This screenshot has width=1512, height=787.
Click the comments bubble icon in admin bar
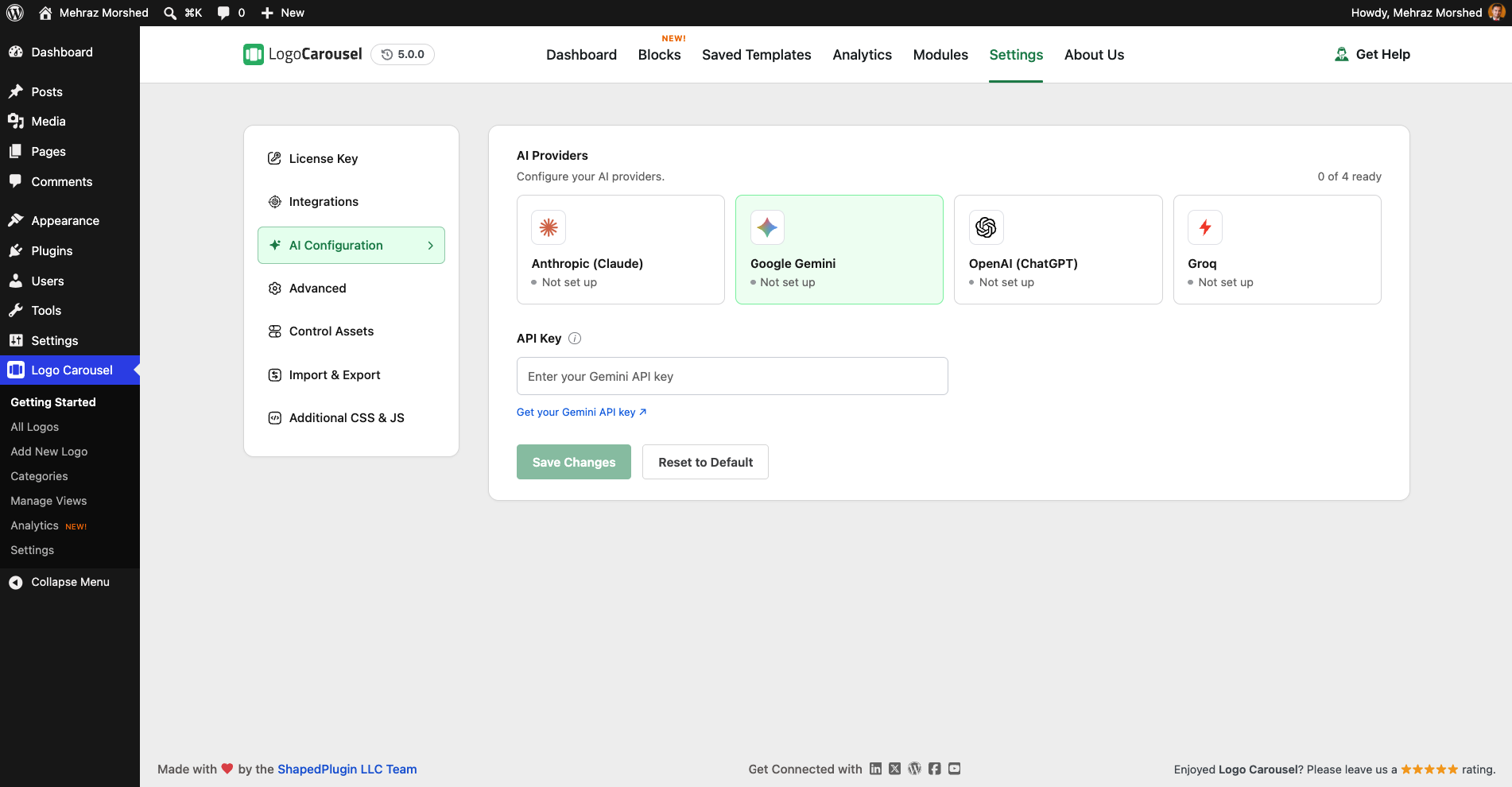click(x=223, y=13)
